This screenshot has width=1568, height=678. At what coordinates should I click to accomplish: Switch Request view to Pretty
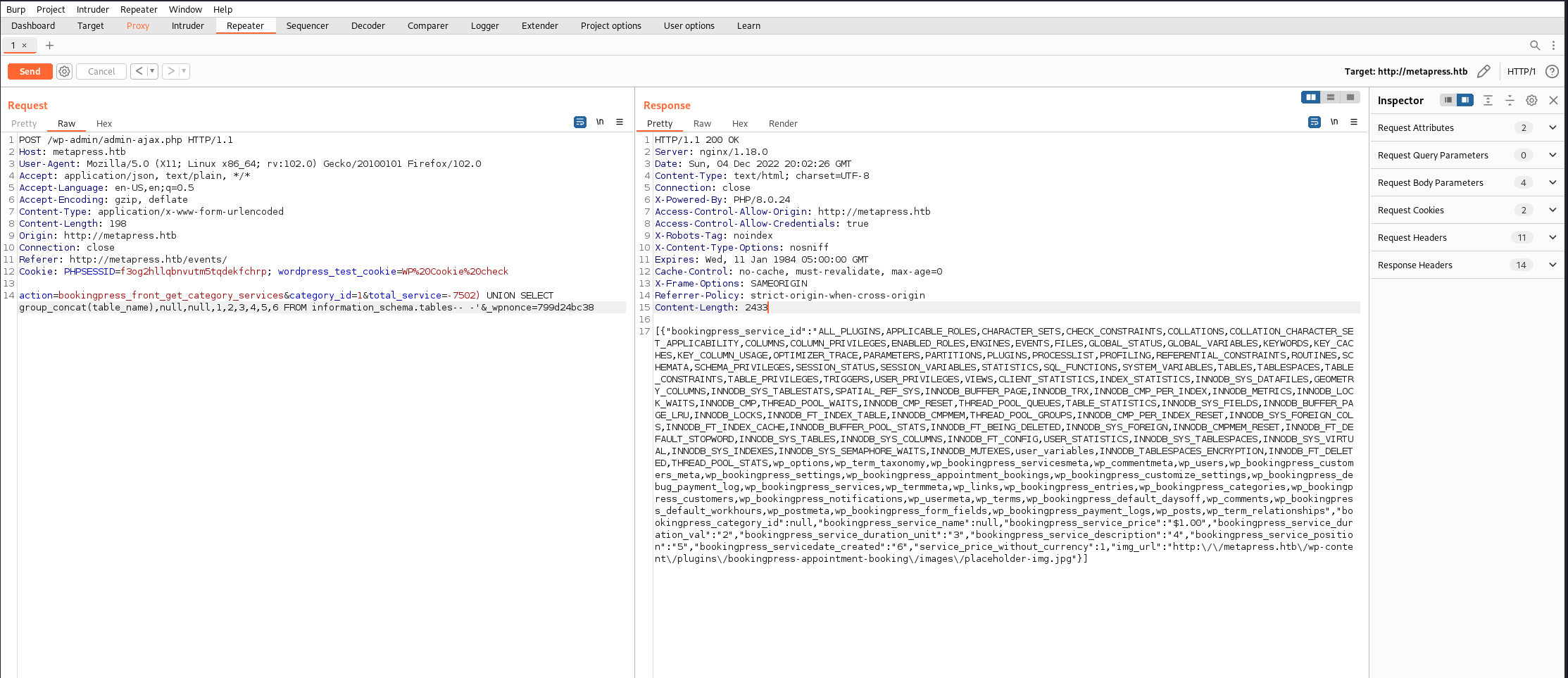[24, 123]
